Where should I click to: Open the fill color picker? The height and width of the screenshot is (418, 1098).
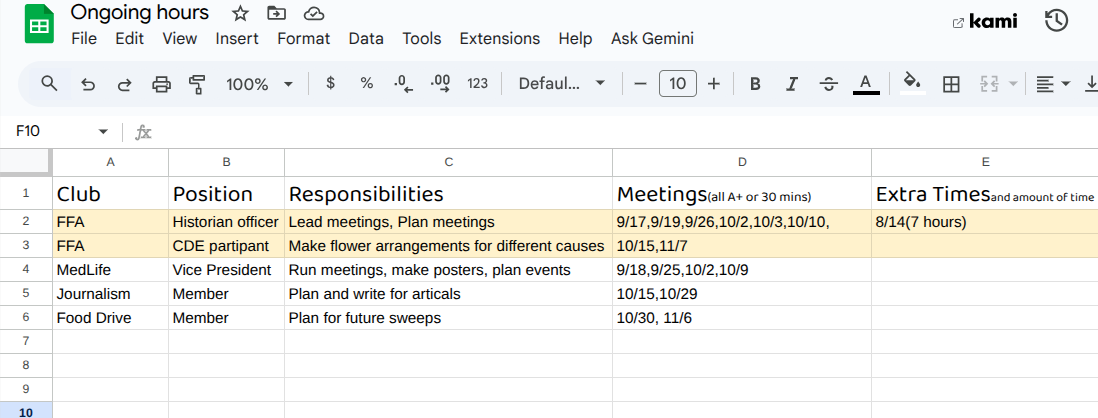tap(911, 84)
